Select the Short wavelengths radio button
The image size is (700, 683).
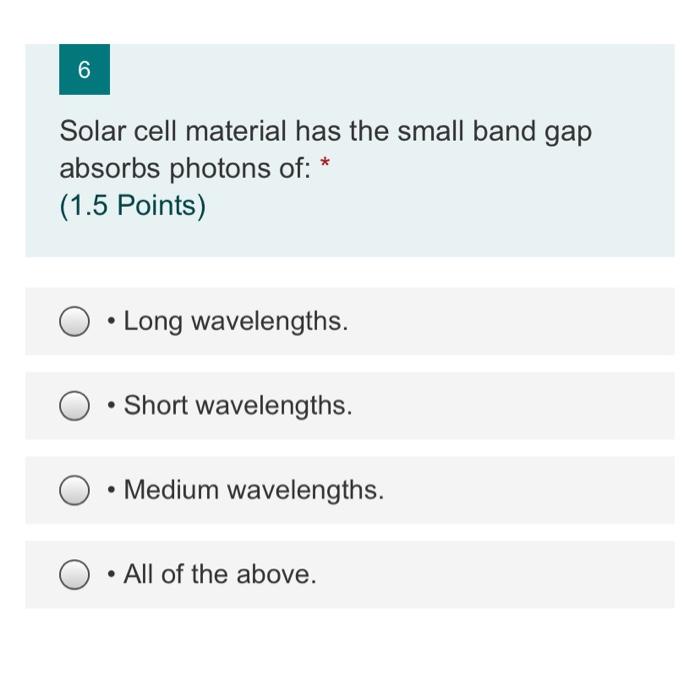click(x=74, y=406)
